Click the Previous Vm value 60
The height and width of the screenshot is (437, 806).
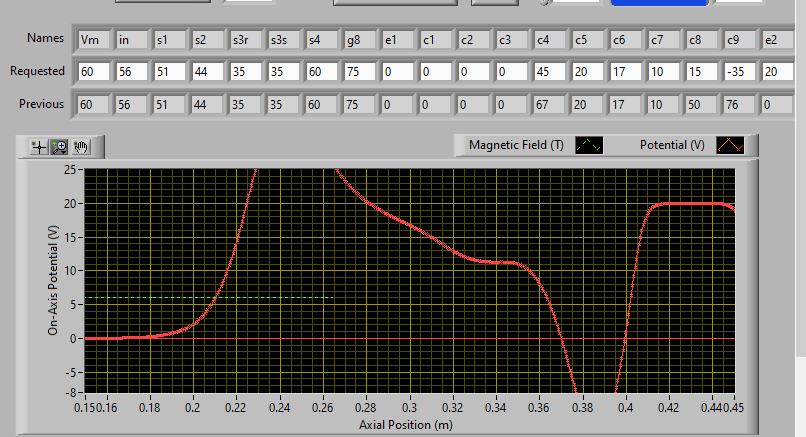point(94,105)
